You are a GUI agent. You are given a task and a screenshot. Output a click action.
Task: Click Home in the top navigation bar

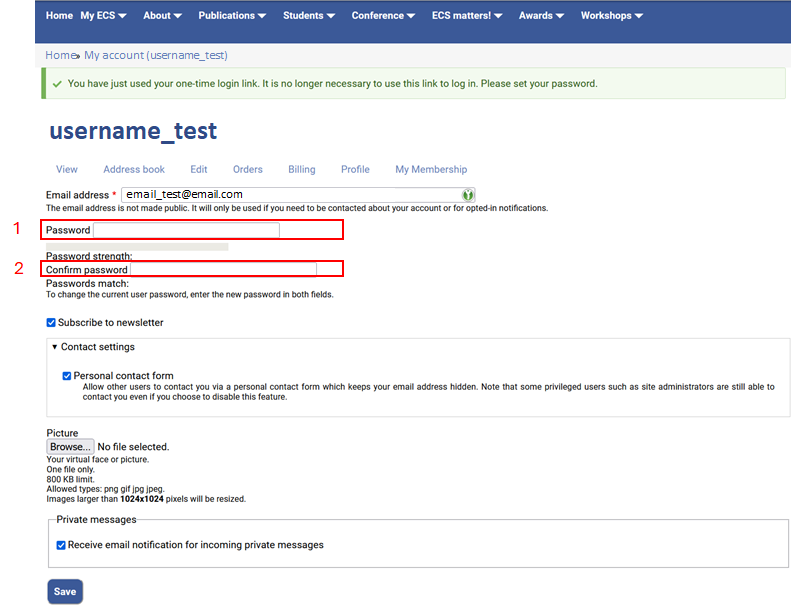click(59, 16)
